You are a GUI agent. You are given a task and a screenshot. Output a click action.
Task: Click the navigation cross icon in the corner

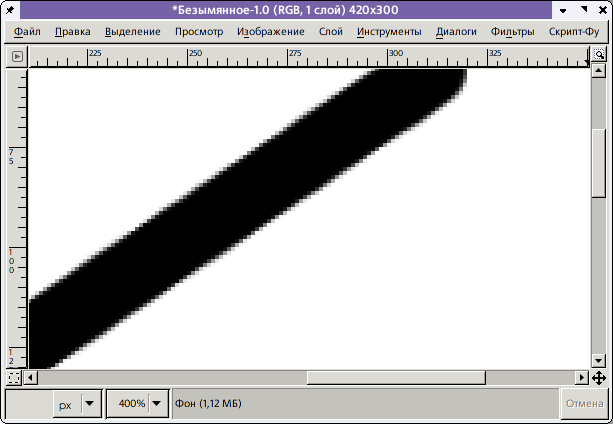[598, 377]
